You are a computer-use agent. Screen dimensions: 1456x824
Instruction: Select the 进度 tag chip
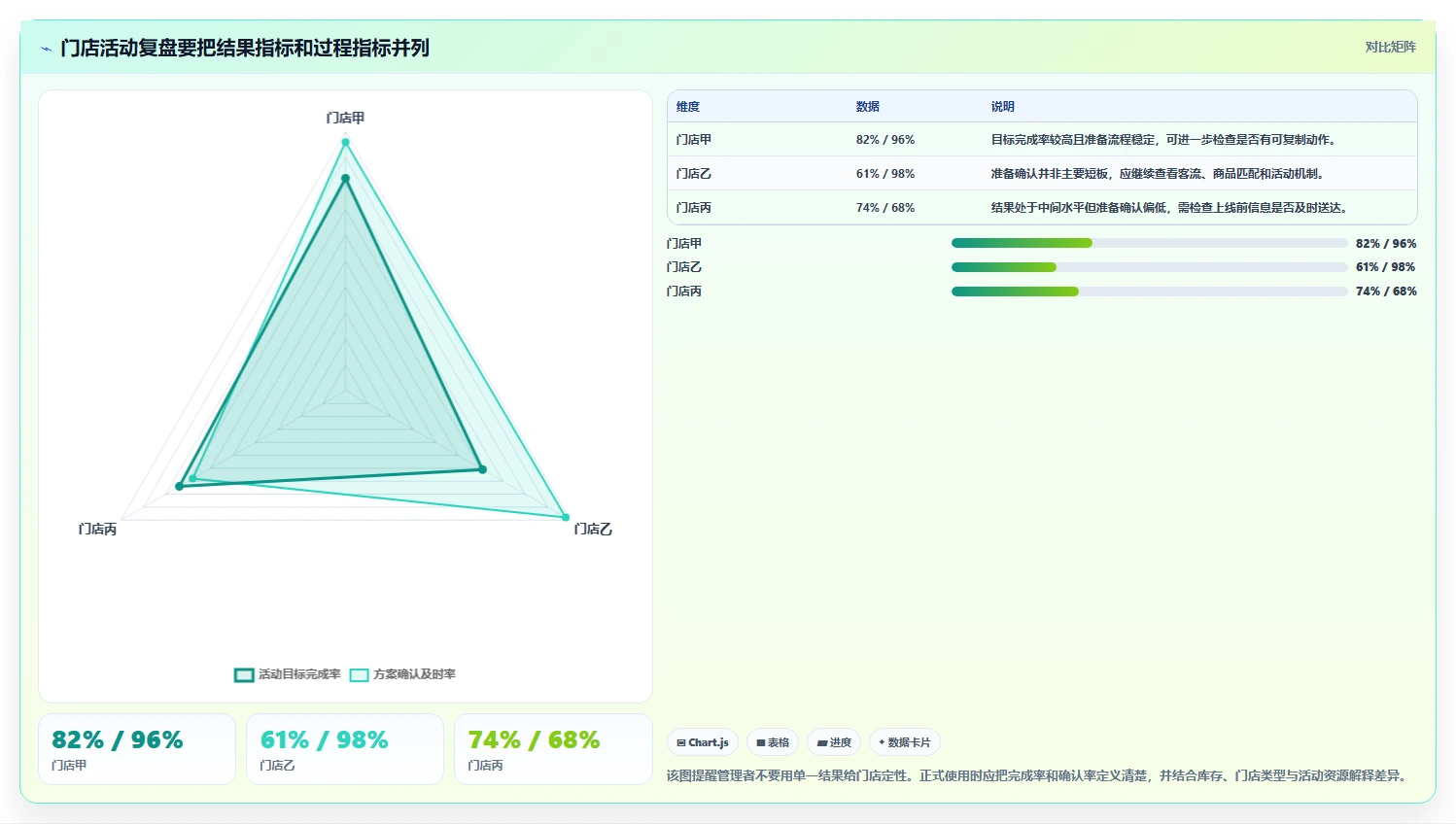point(834,742)
